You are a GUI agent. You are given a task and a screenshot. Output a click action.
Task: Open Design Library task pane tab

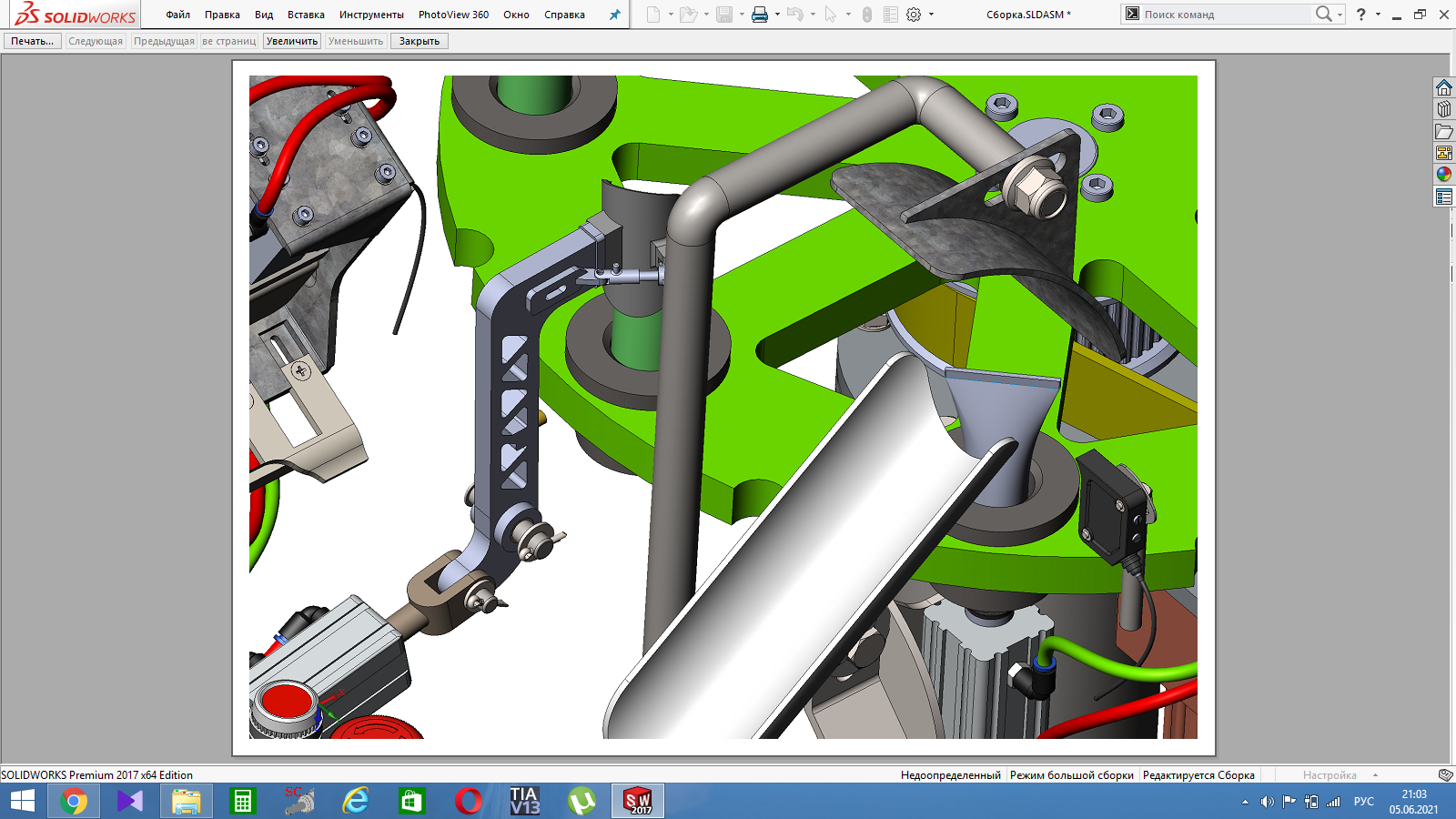coord(1444,109)
